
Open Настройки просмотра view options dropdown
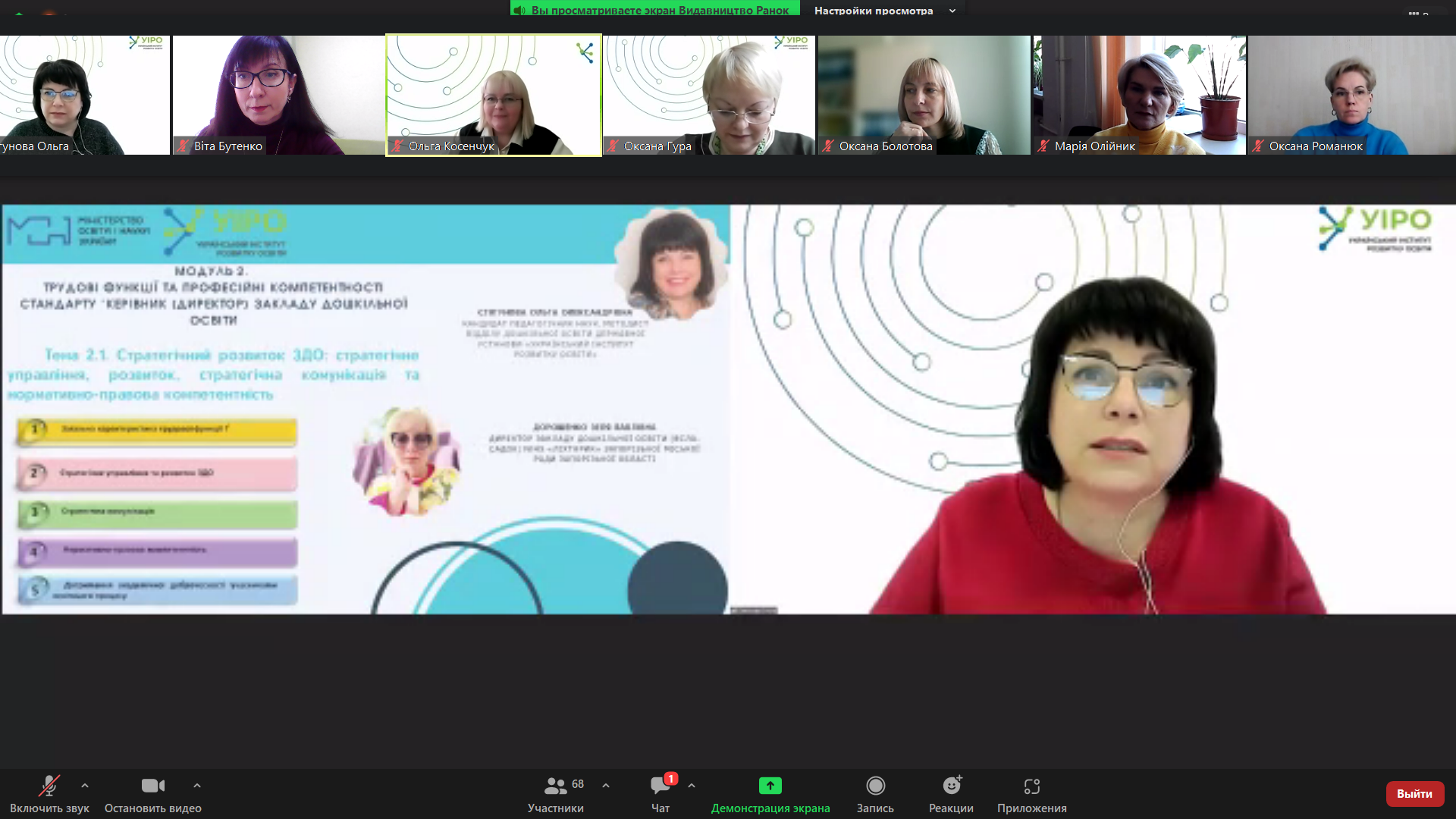click(884, 10)
